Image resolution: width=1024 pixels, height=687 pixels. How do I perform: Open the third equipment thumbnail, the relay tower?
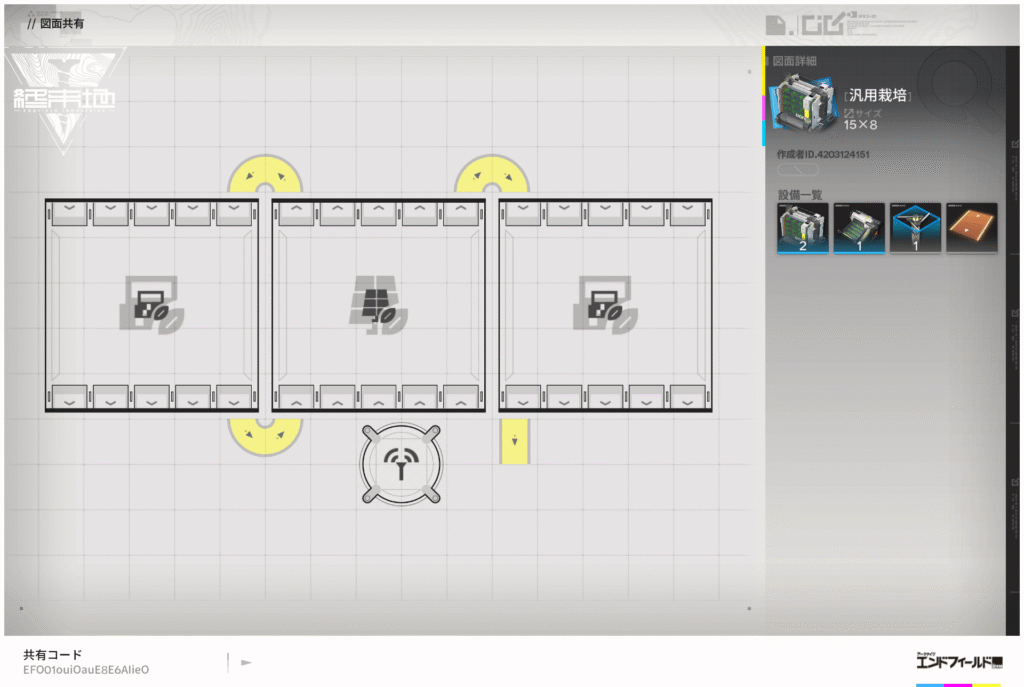click(x=915, y=228)
